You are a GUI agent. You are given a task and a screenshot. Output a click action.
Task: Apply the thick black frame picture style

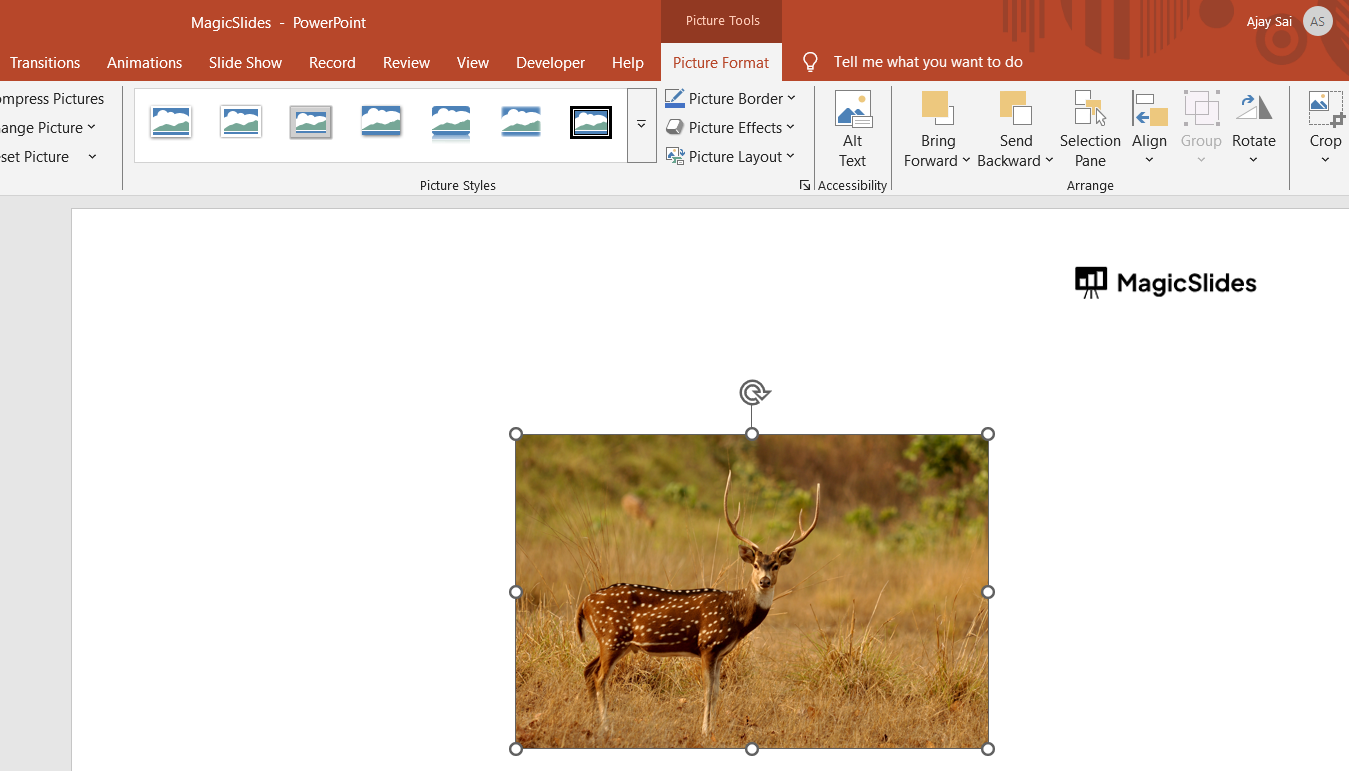pyautogui.click(x=591, y=122)
